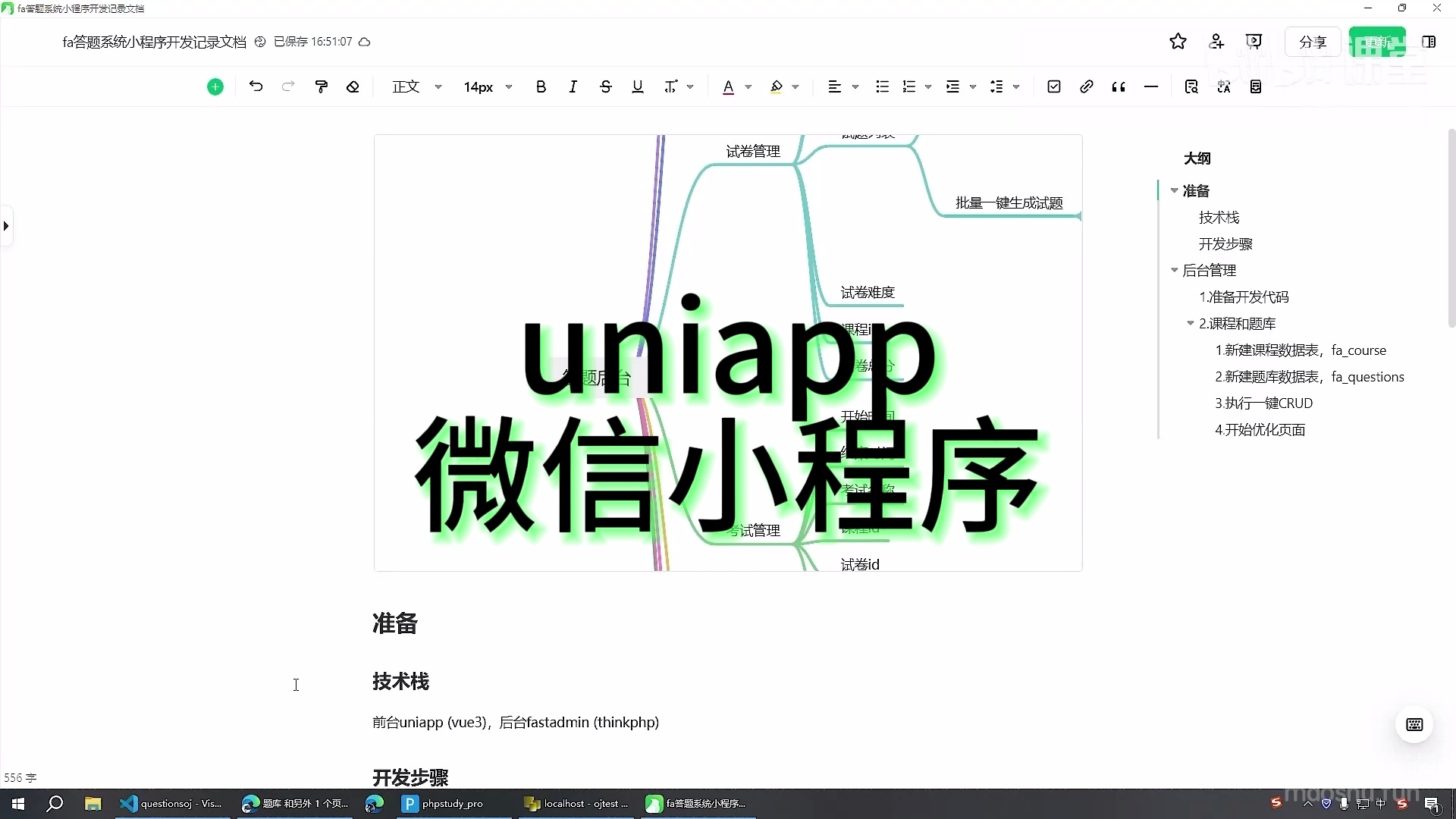Image resolution: width=1456 pixels, height=819 pixels.
Task: Insert a bulleted list
Action: click(882, 86)
